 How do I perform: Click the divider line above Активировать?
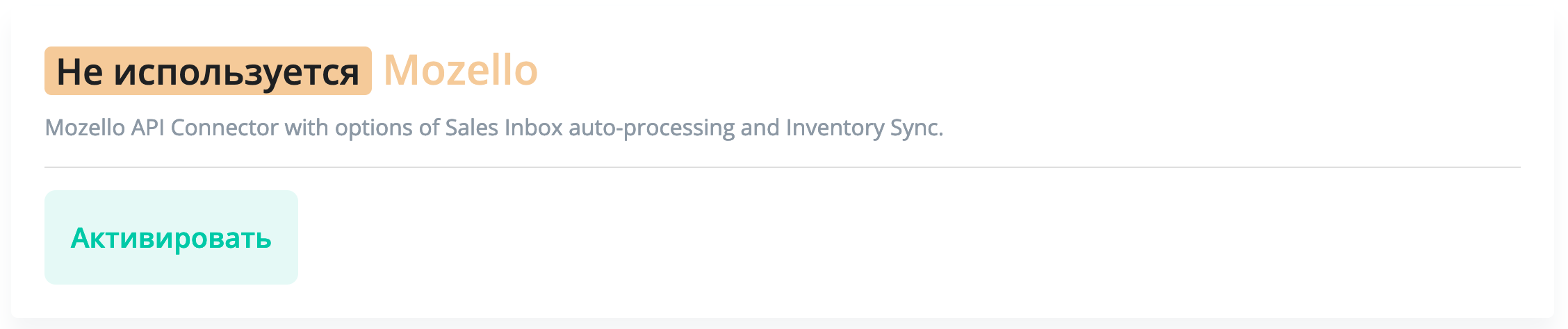(783, 167)
